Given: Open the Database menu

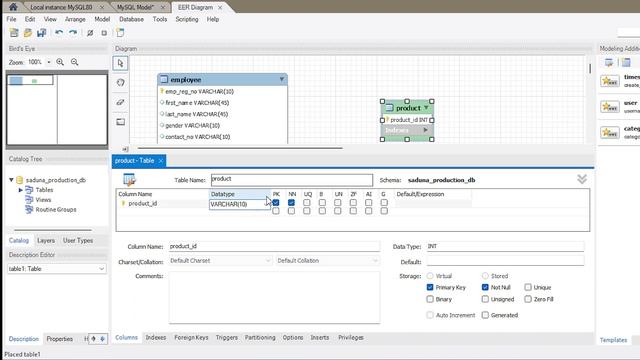Looking at the screenshot, I should (131, 19).
